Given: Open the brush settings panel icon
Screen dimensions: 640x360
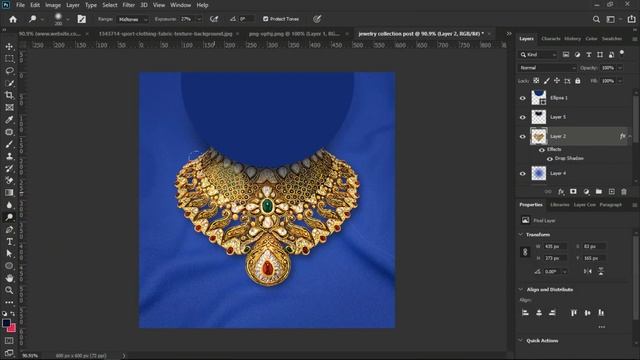Looking at the screenshot, I should (x=82, y=19).
